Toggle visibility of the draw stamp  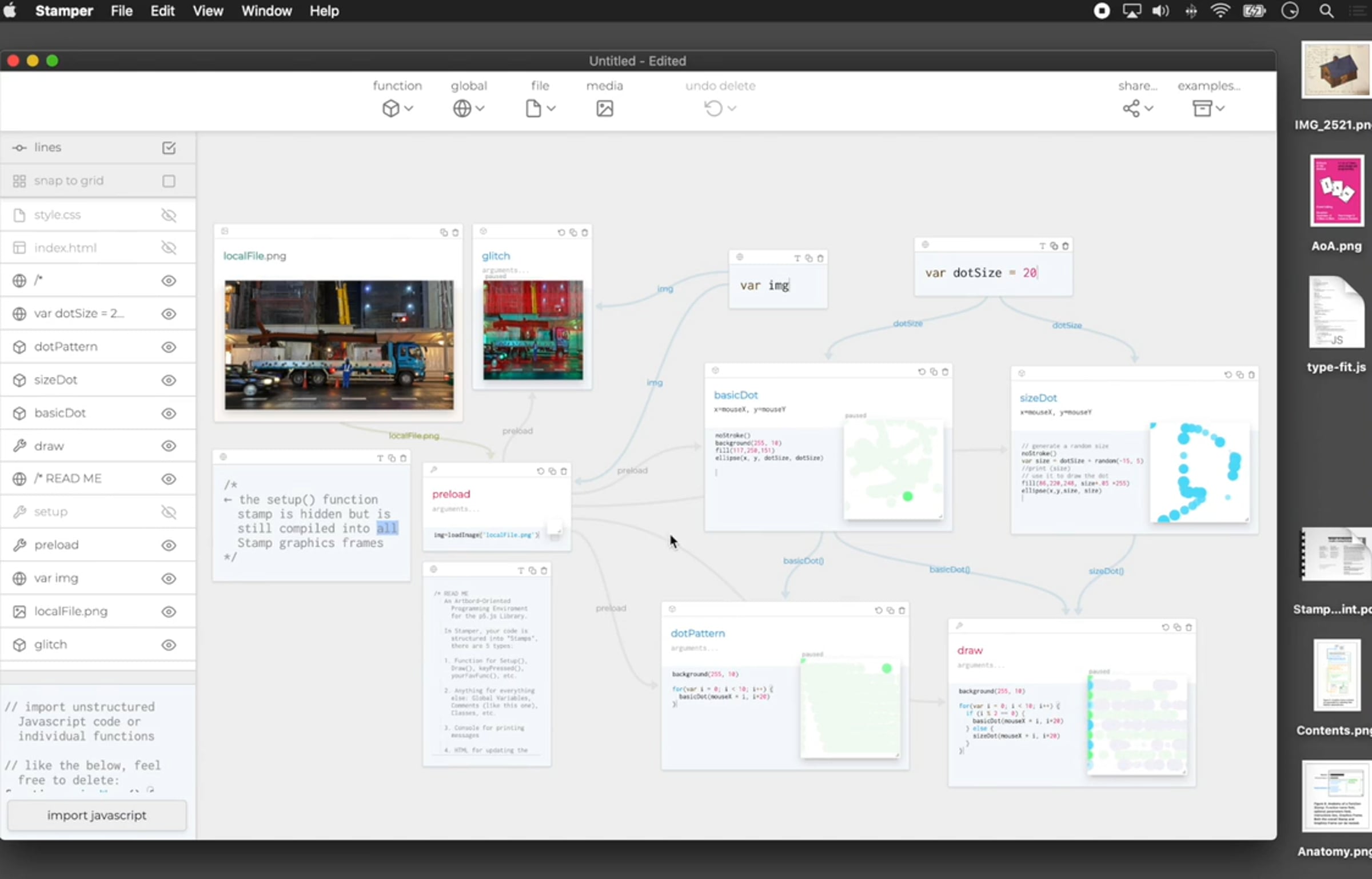point(169,446)
